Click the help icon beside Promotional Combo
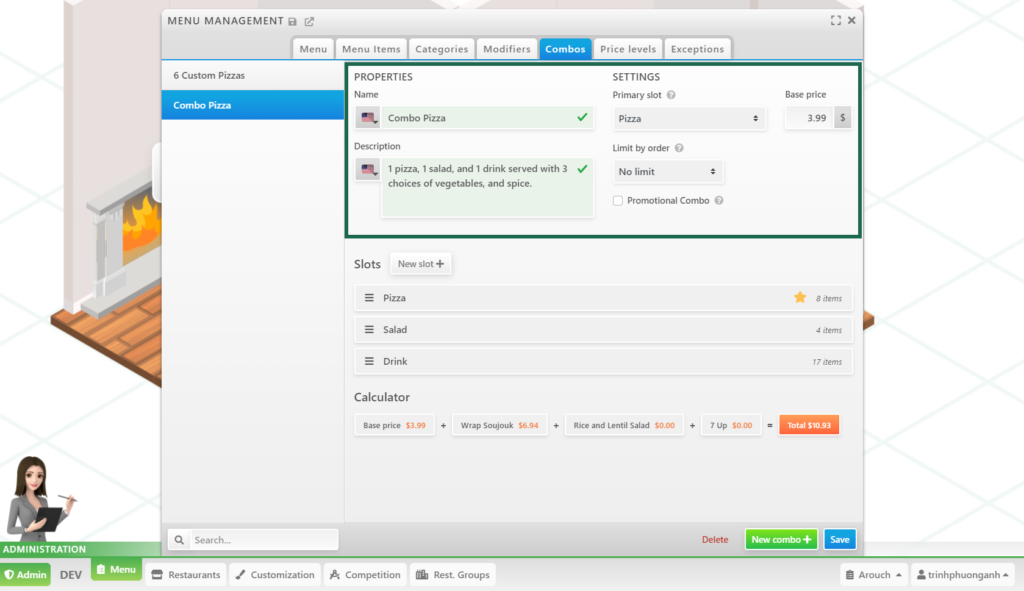Image resolution: width=1024 pixels, height=591 pixels. [x=719, y=201]
